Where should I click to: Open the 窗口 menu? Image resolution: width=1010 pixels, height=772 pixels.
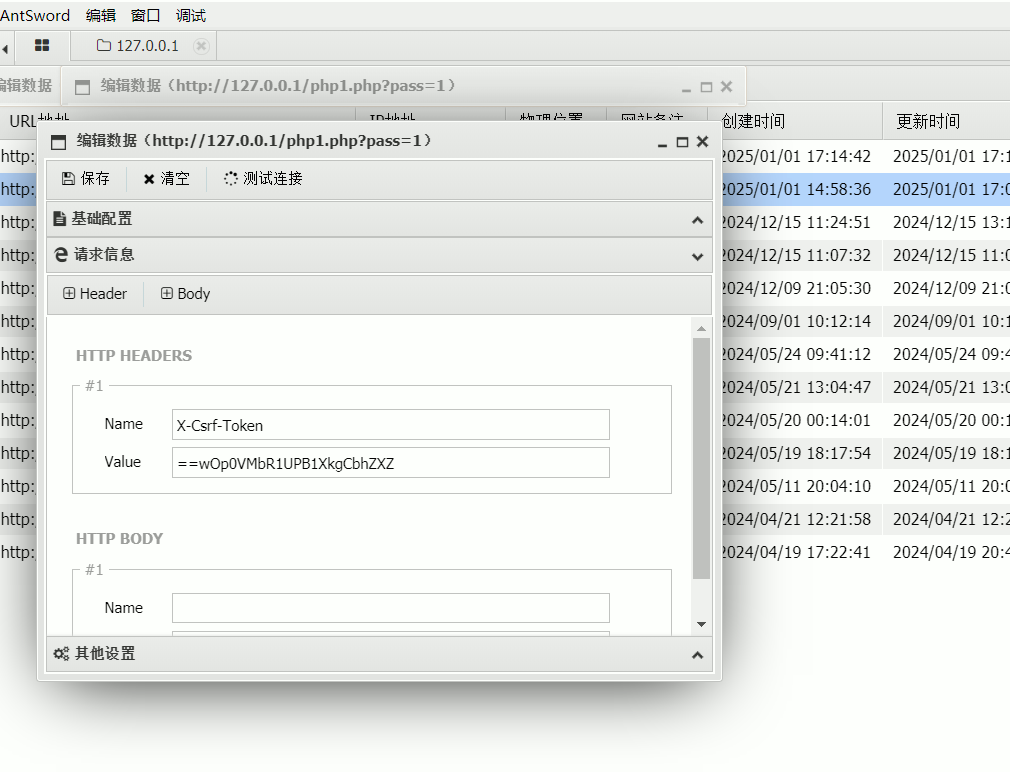[x=145, y=15]
